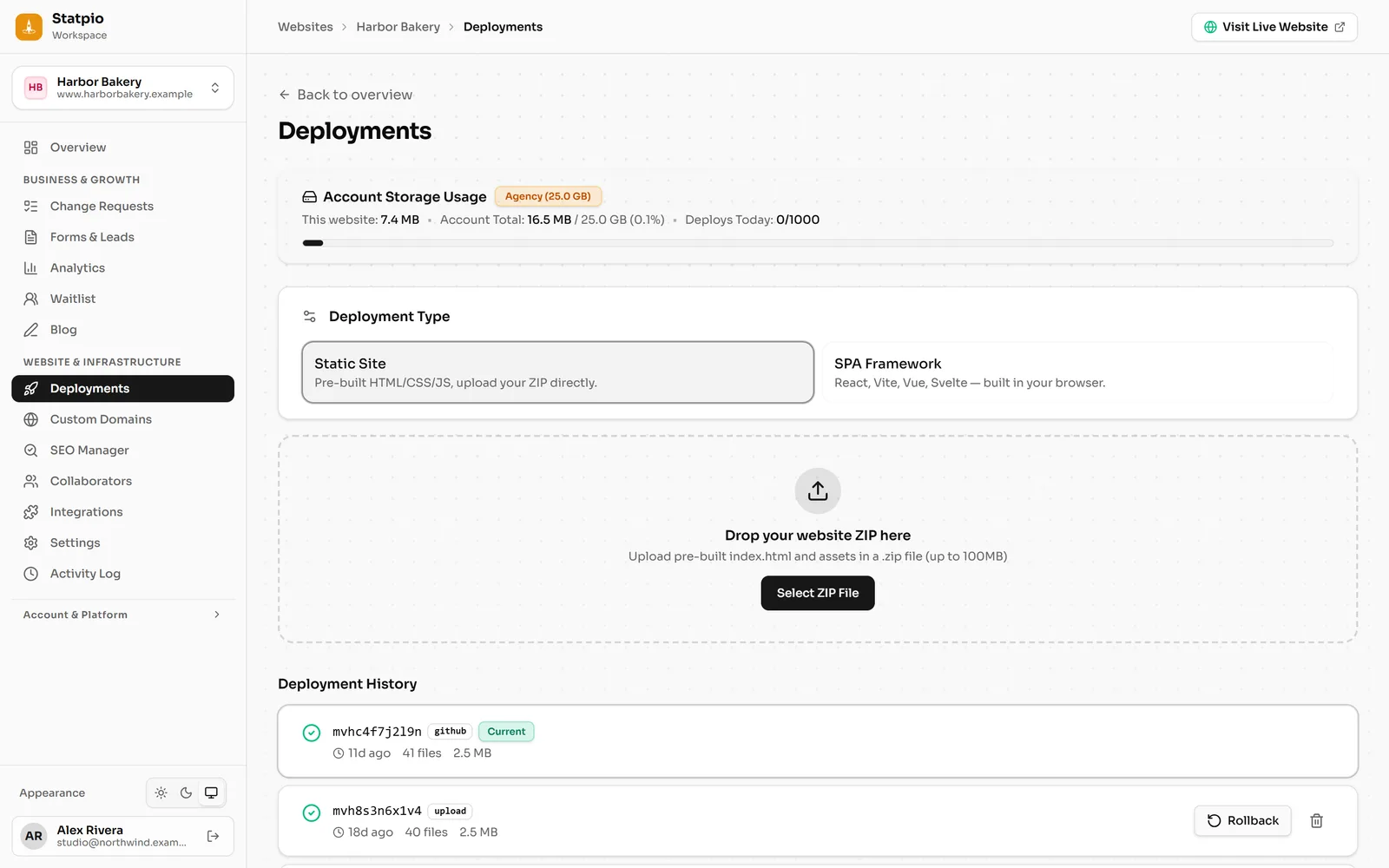The image size is (1389, 868).
Task: Click the Activity Log clock icon
Action: [31, 574]
